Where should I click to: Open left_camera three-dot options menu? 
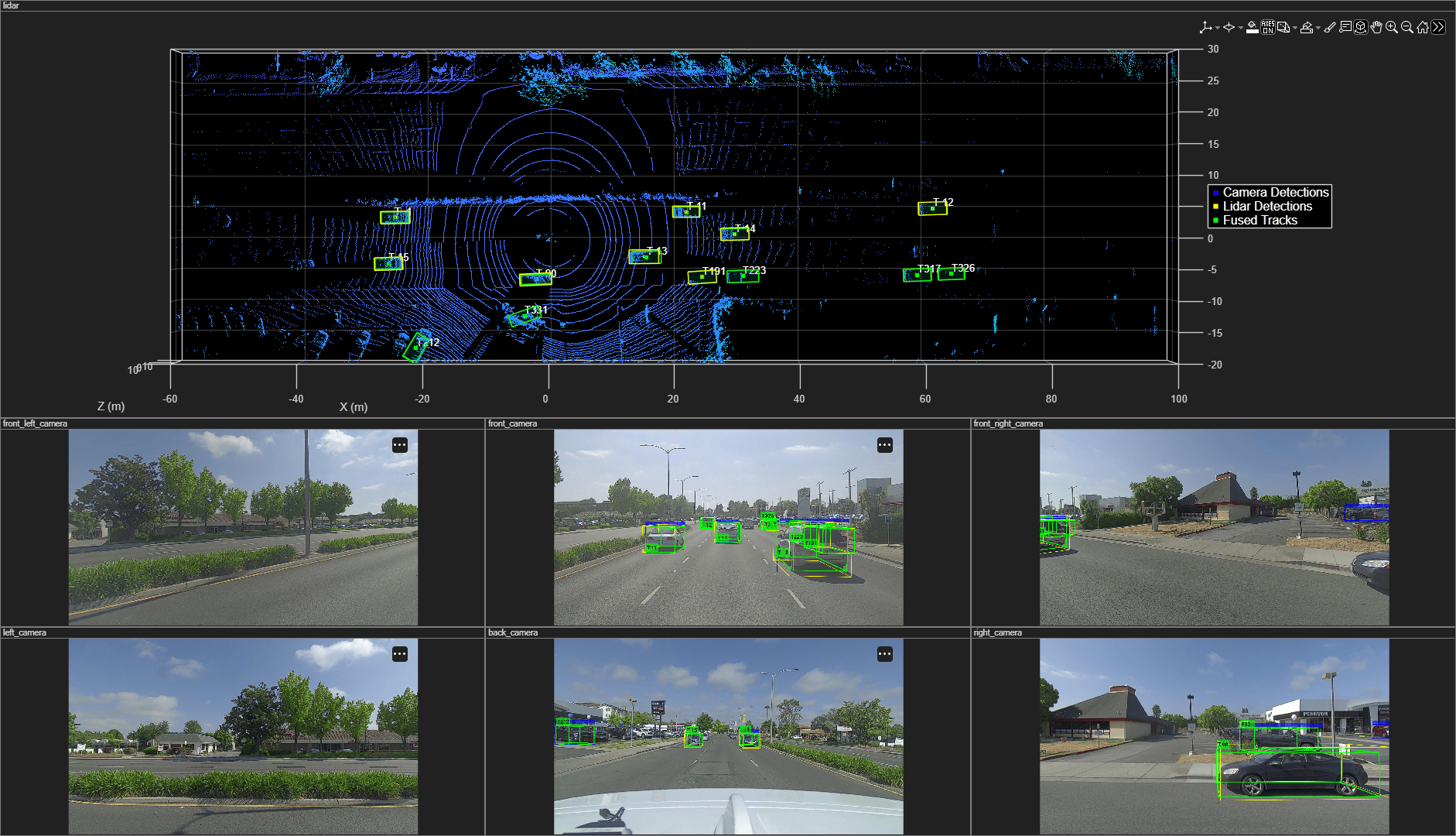click(x=399, y=654)
